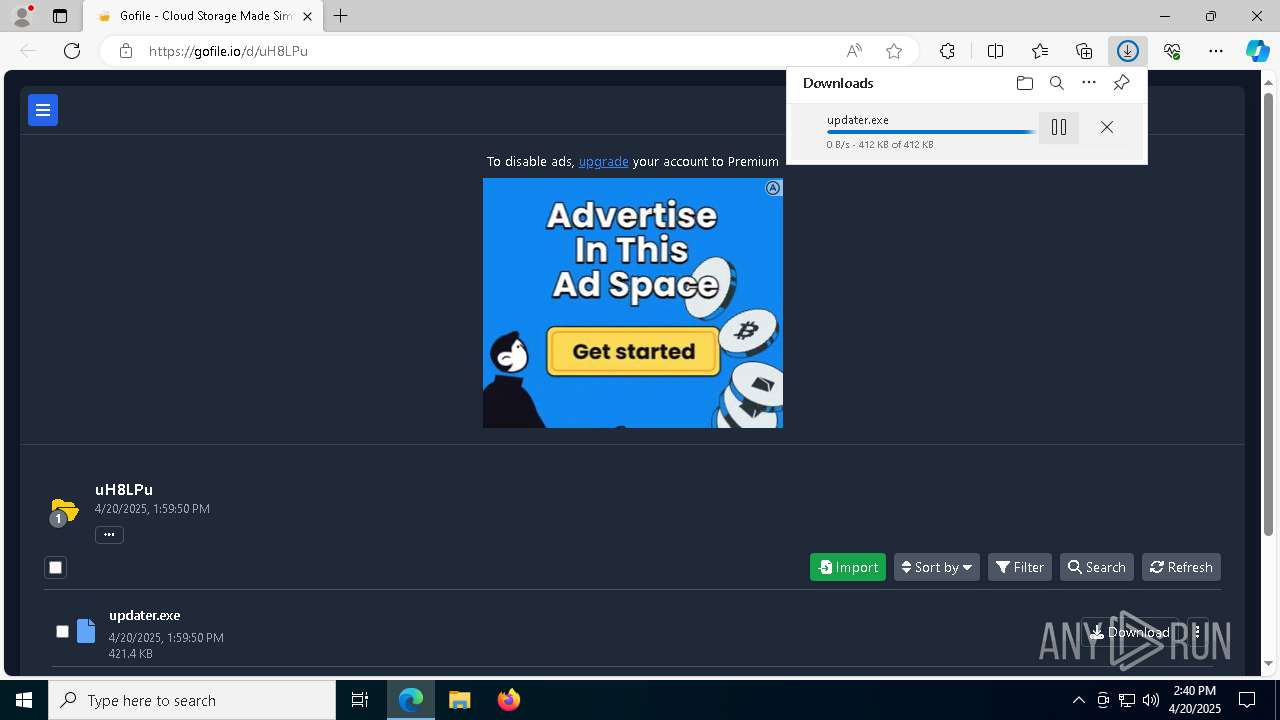Open the notification center icon
The height and width of the screenshot is (720, 1280).
click(1247, 700)
